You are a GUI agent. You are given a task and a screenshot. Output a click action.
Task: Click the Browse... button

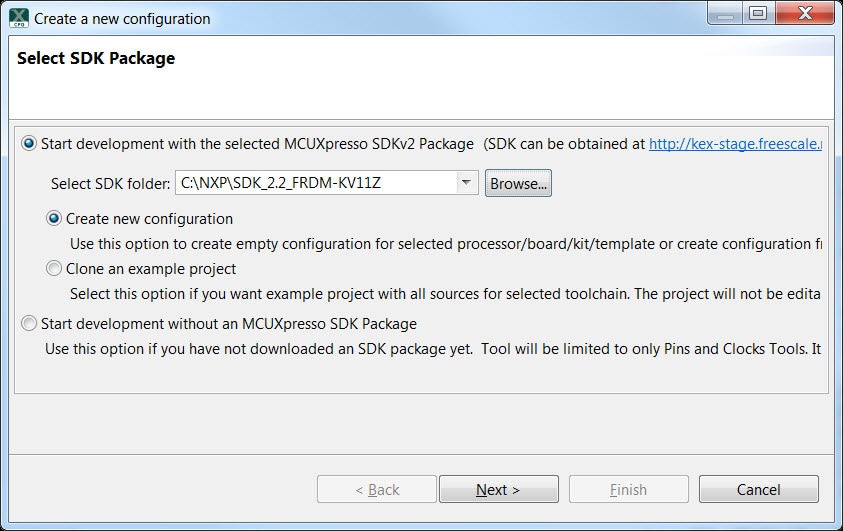tap(518, 183)
